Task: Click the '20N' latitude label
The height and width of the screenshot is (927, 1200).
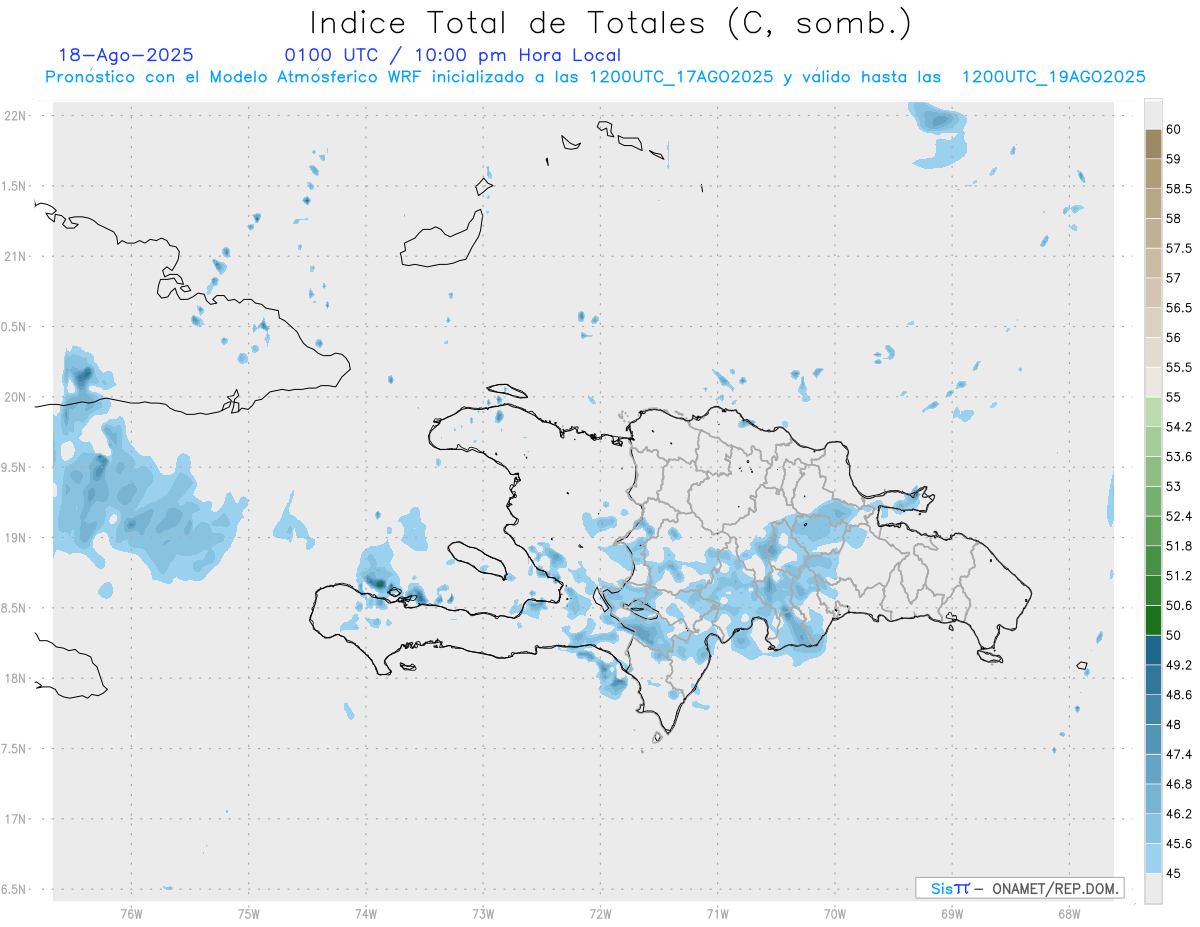Action: pos(15,397)
